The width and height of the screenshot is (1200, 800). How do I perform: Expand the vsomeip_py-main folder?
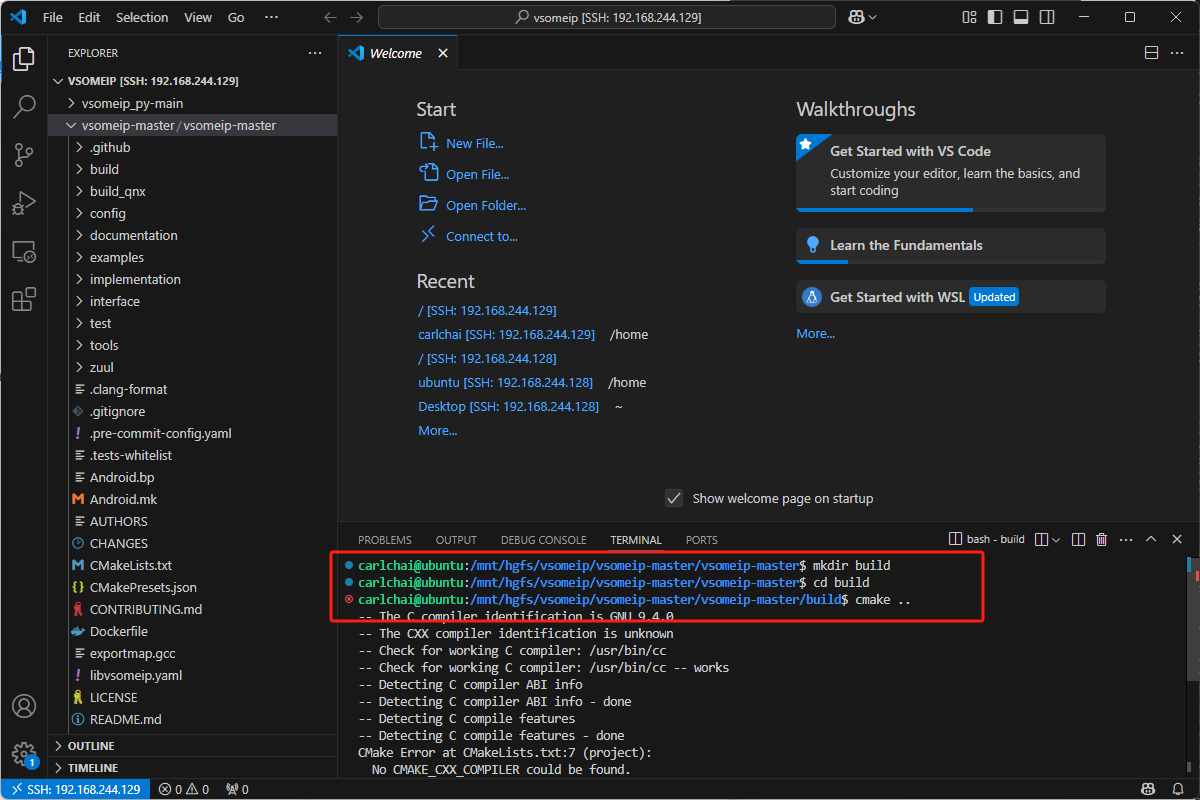pos(193,103)
